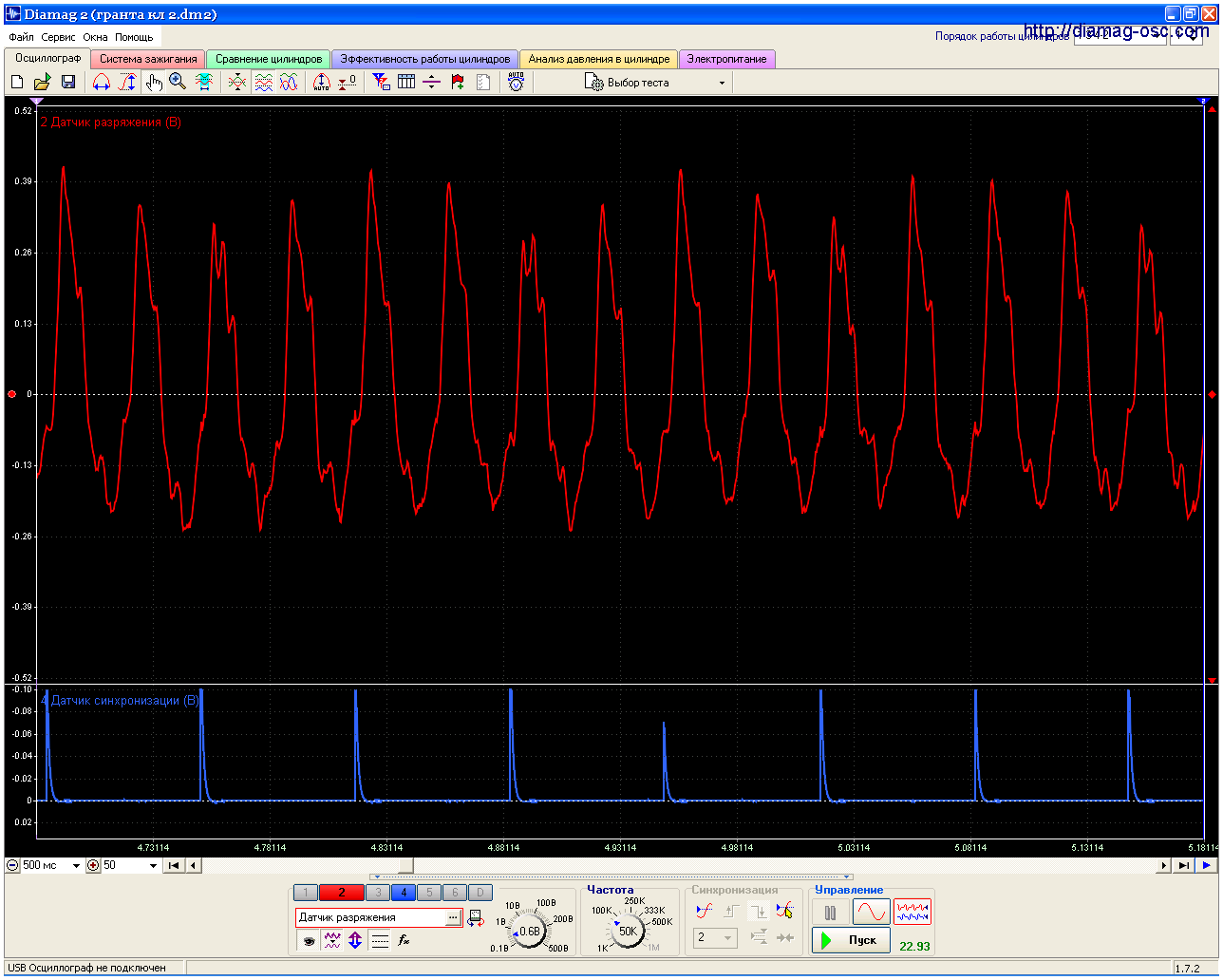This screenshot has height=980, width=1223.
Task: Open the 500 мс time scale dropdown
Action: 76,866
